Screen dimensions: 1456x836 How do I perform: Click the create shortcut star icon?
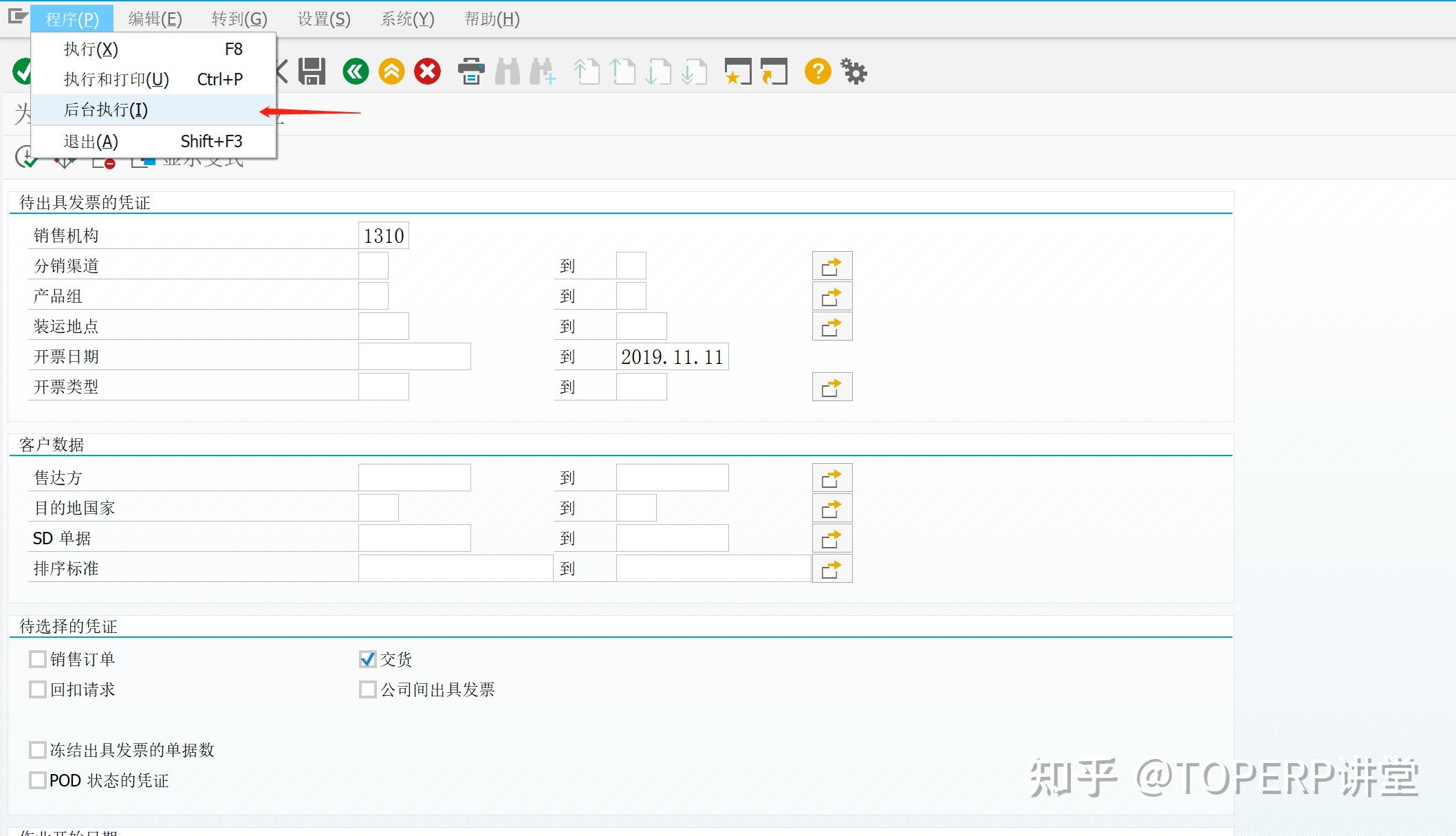tap(737, 71)
